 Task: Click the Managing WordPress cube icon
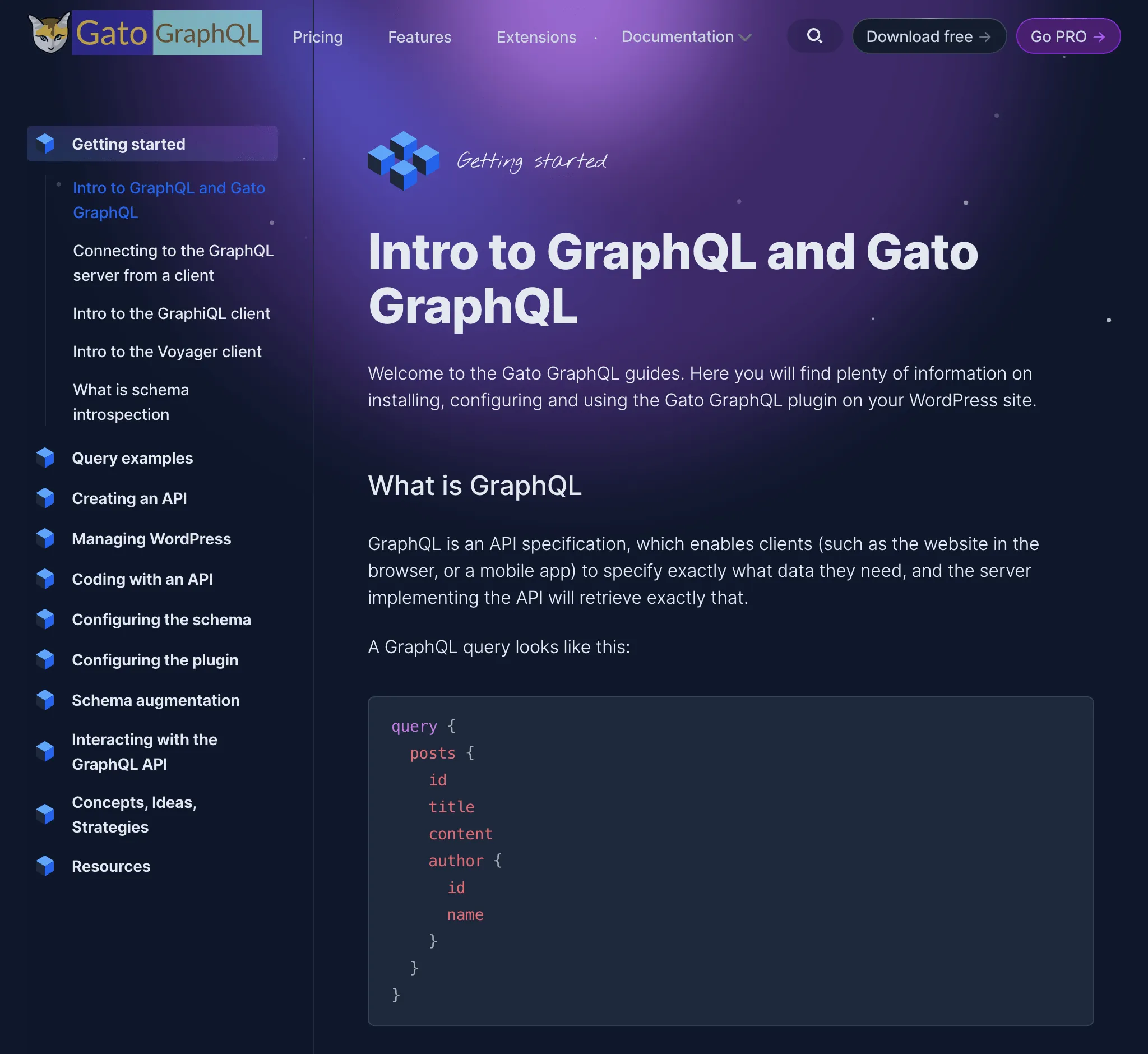(47, 538)
